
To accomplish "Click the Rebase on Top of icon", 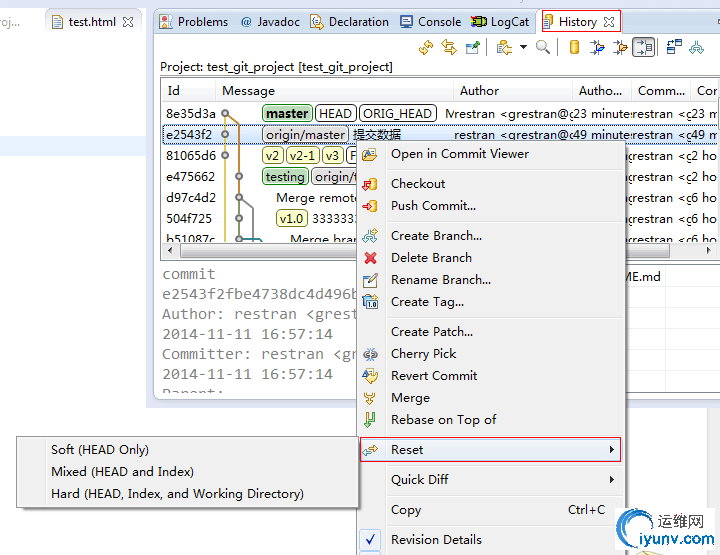I will pos(370,420).
